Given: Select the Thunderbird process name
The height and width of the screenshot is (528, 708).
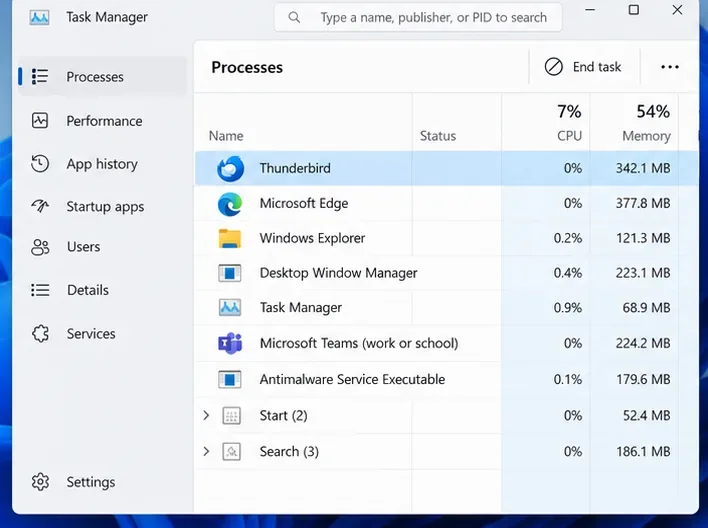Looking at the screenshot, I should click(295, 168).
